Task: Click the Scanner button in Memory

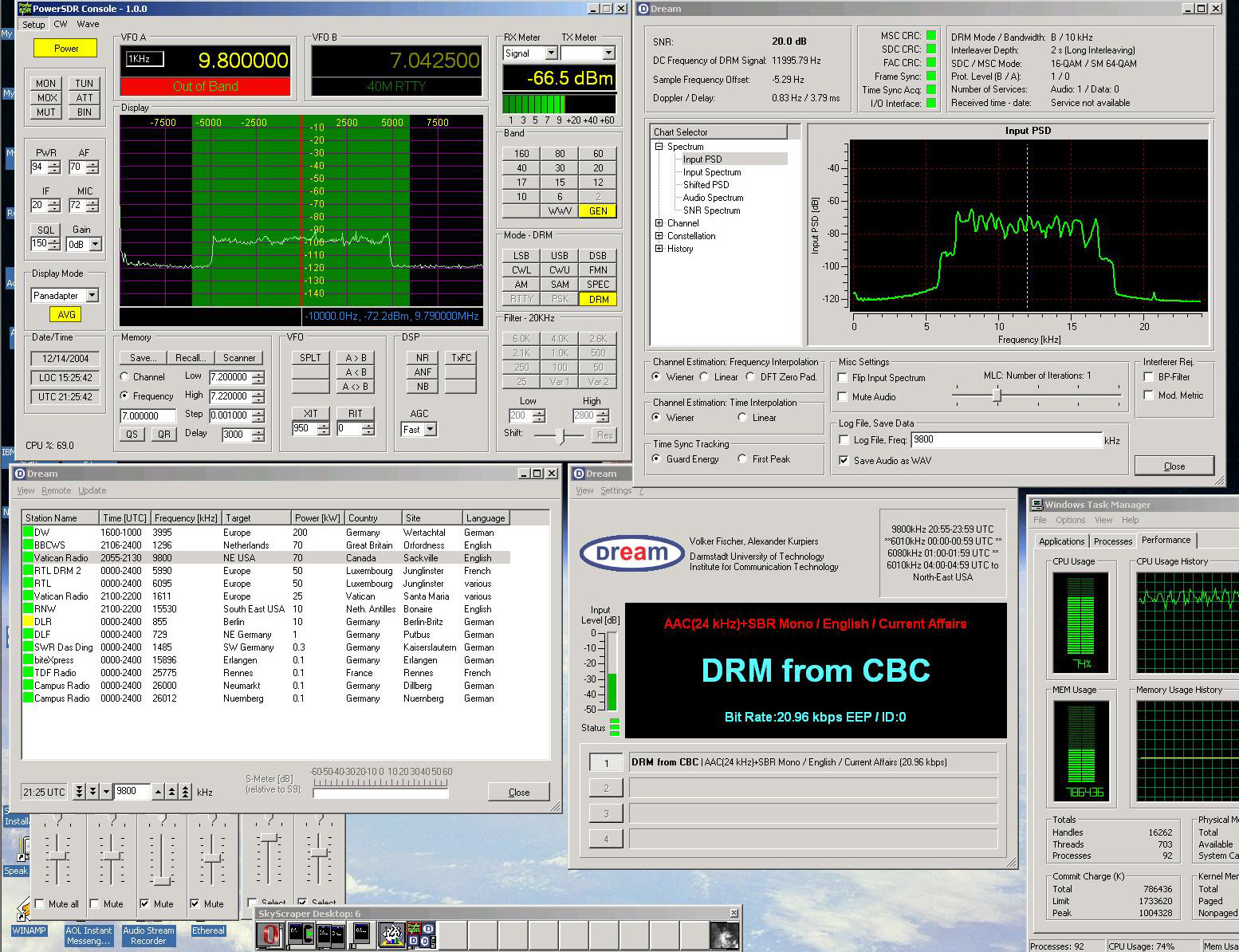Action: tap(239, 358)
